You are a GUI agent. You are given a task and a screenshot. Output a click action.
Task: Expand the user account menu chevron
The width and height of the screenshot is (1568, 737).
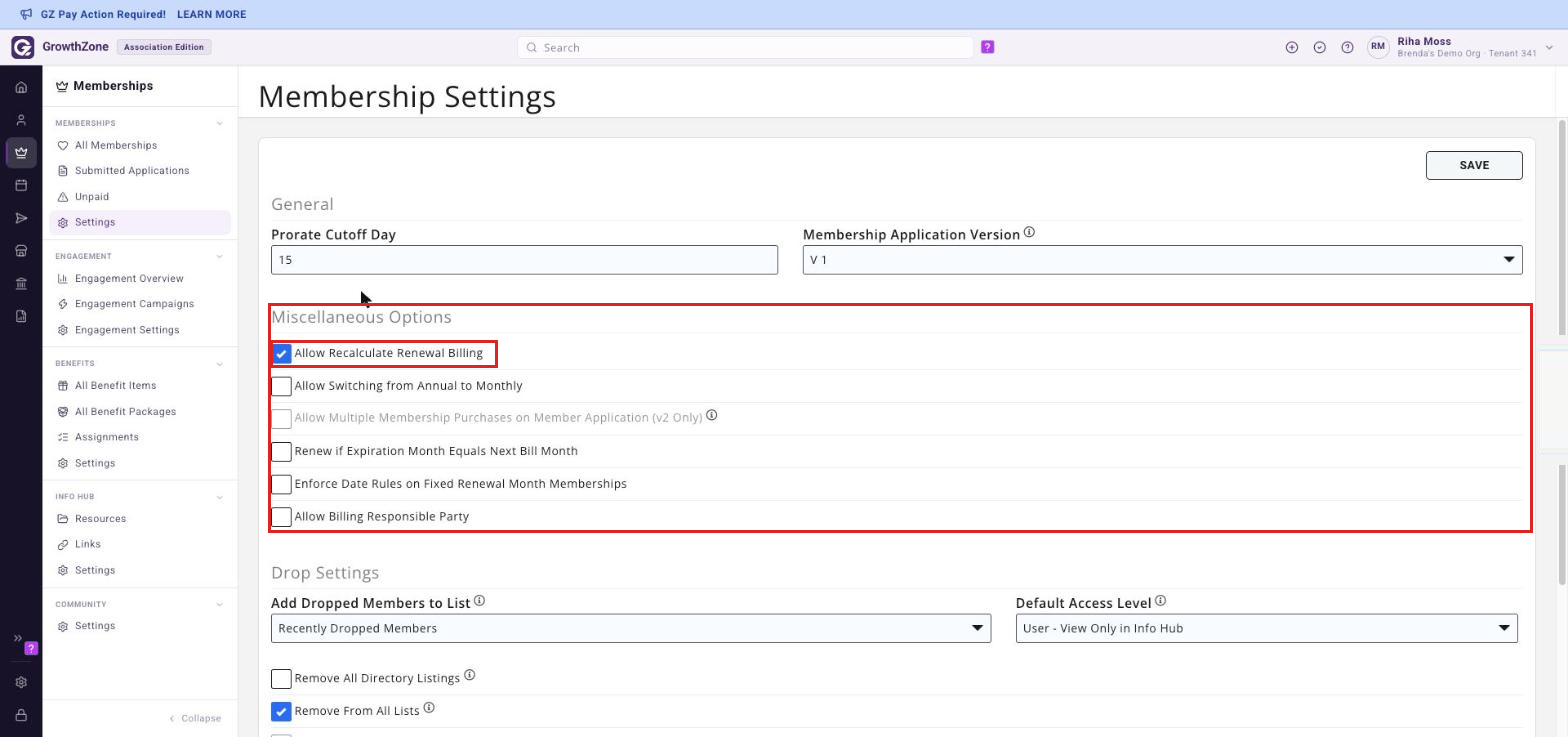(x=1549, y=47)
